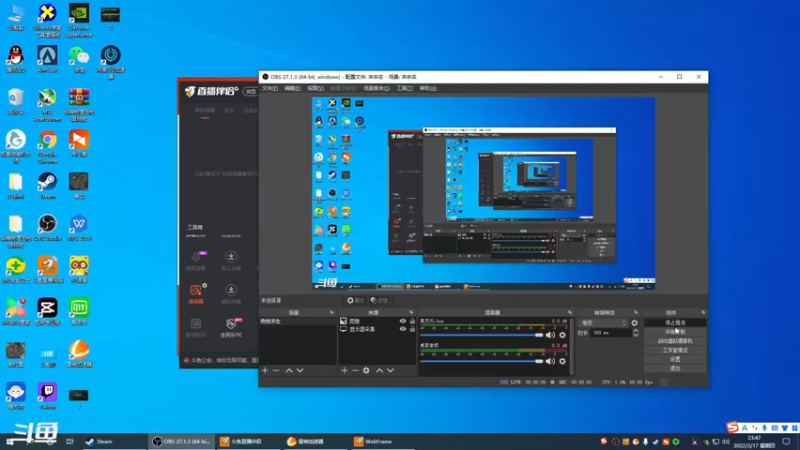Open settings gear for Mic/Aux audio
Image resolution: width=800 pixels, height=450 pixels.
(x=562, y=335)
